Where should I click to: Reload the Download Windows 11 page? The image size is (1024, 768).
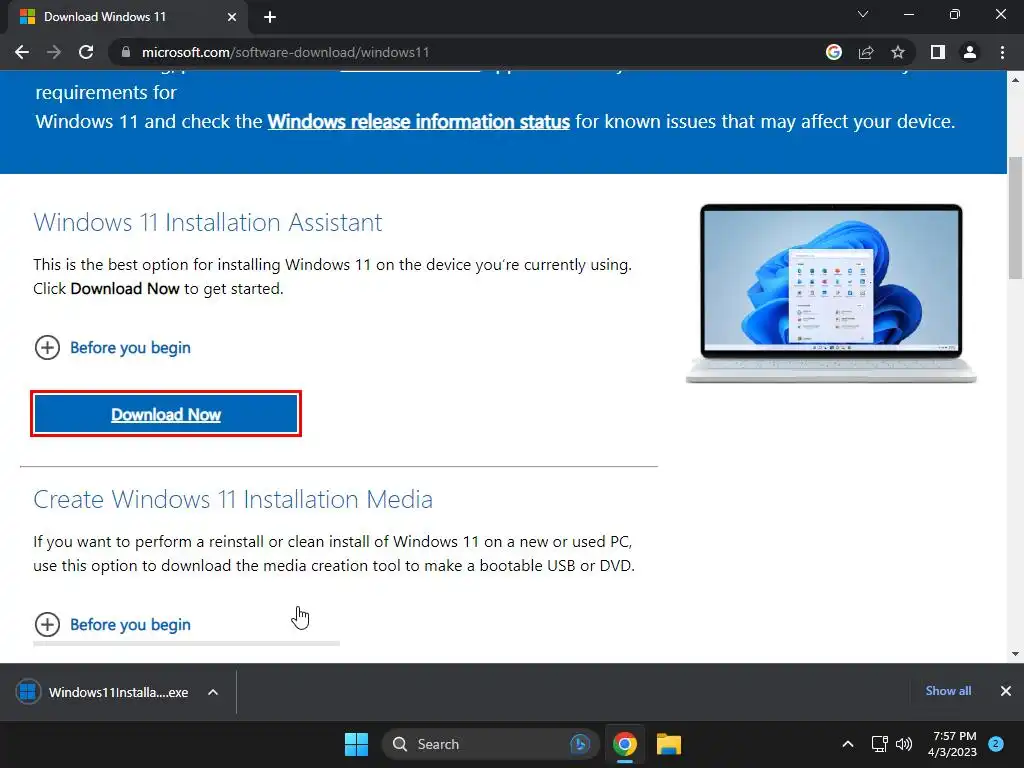click(86, 52)
